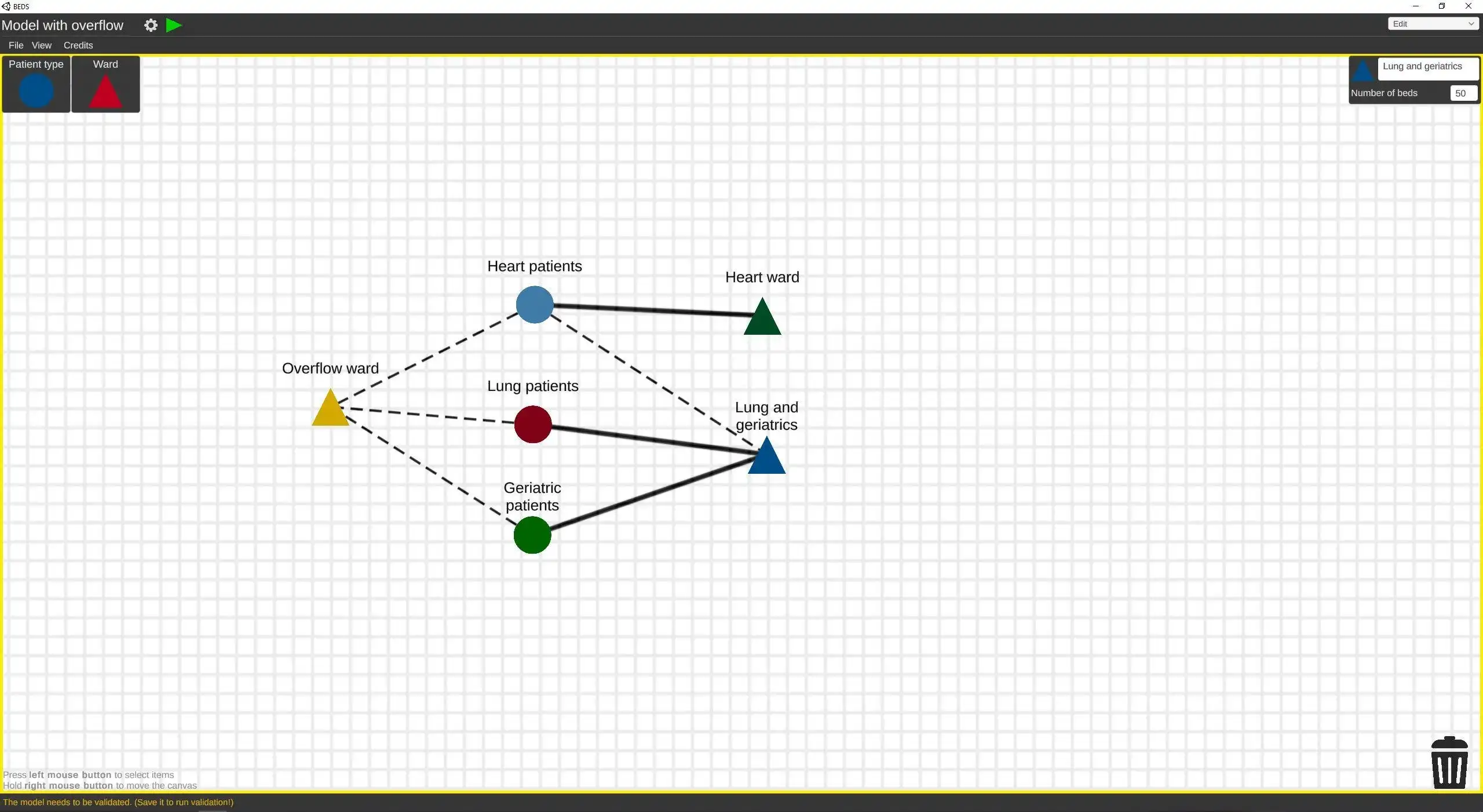Image resolution: width=1483 pixels, height=812 pixels.
Task: Select the Patient type circle icon
Action: point(36,91)
